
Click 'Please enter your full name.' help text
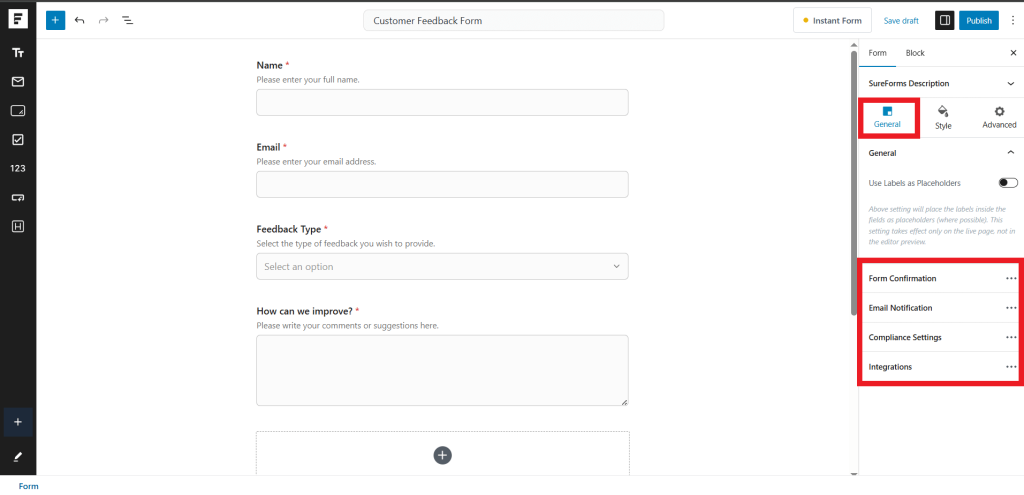[x=308, y=80]
